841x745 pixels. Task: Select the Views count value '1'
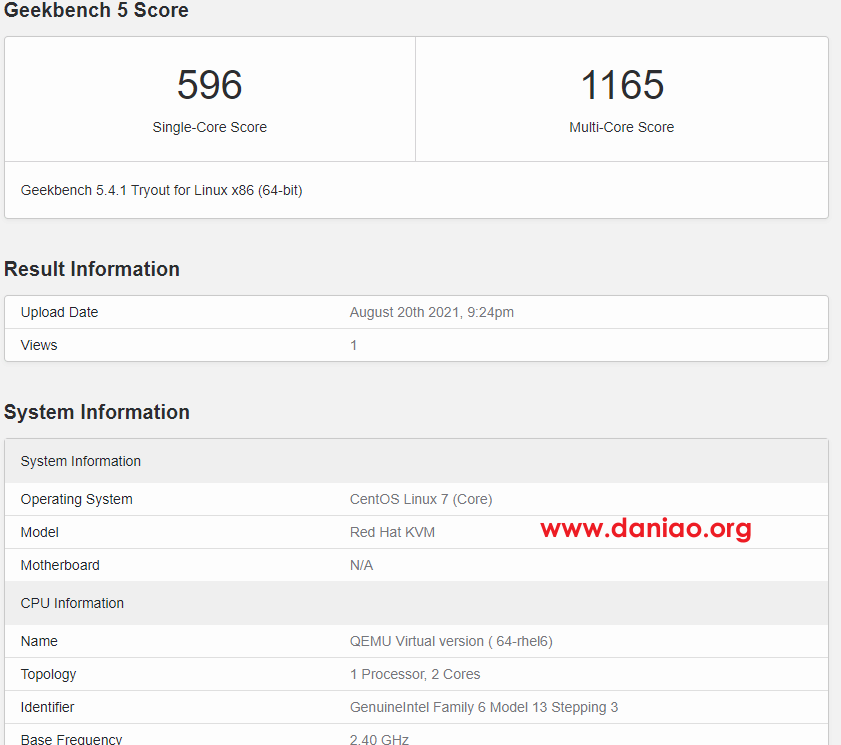coord(353,345)
